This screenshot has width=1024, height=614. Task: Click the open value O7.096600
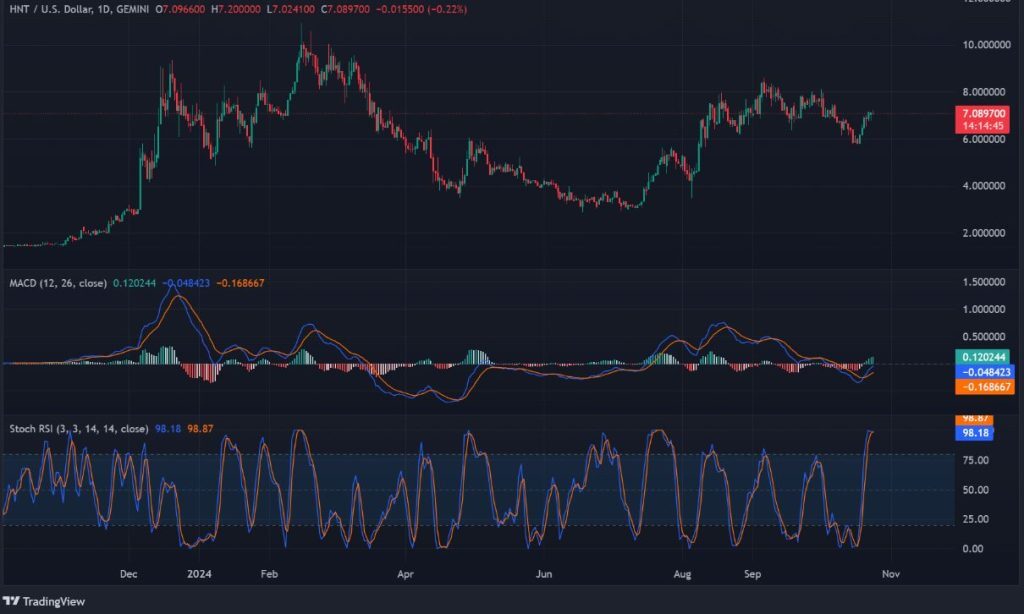click(180, 9)
